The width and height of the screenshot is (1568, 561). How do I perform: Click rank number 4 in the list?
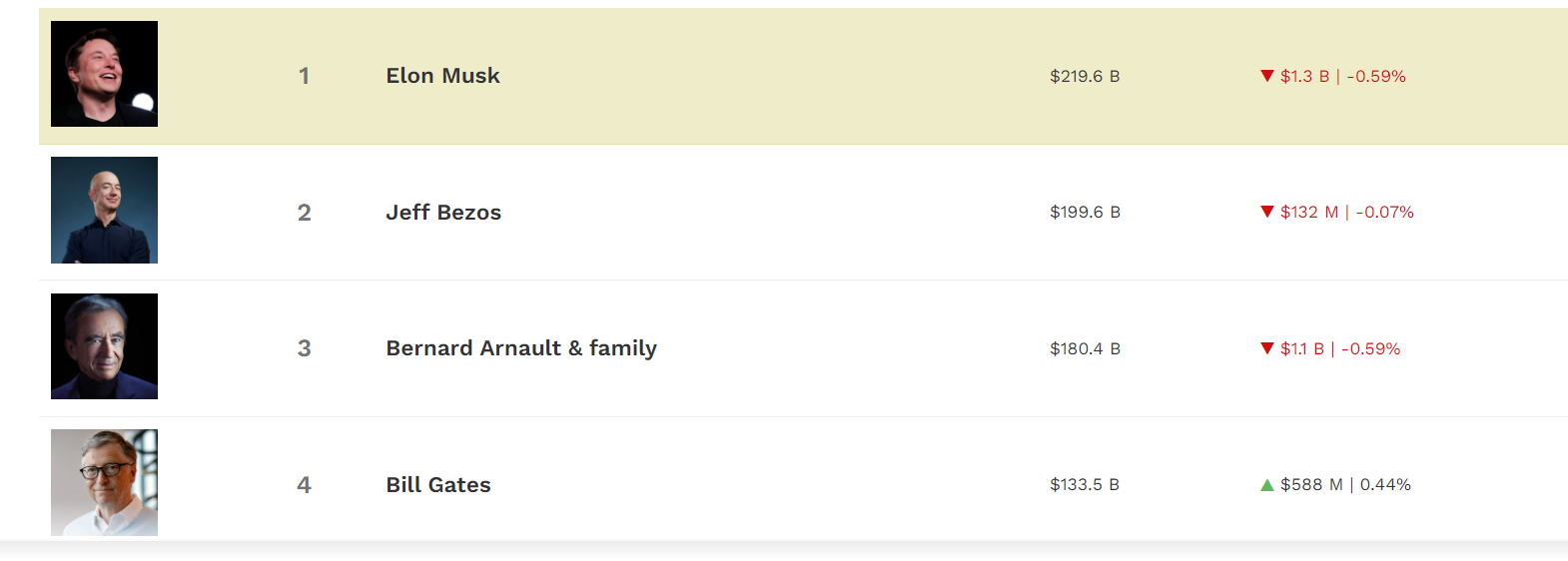[304, 485]
